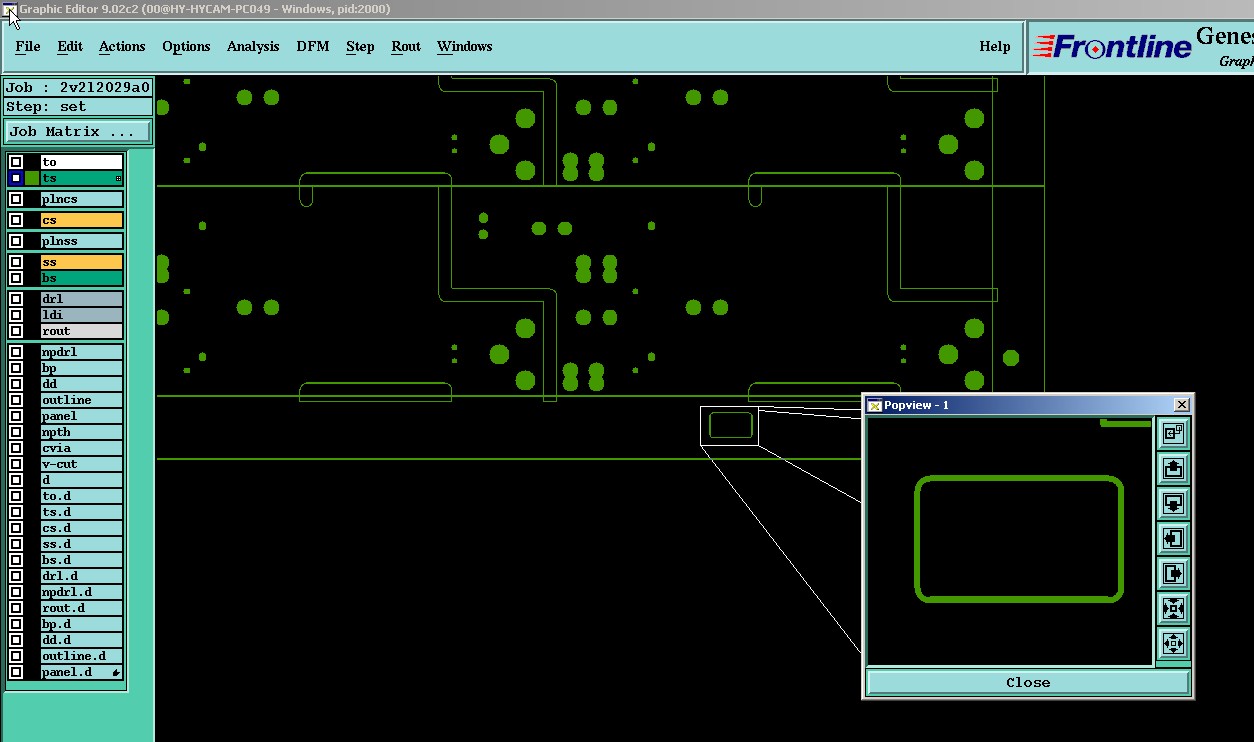Select the npdrl layer name
1254x742 pixels.
82,352
